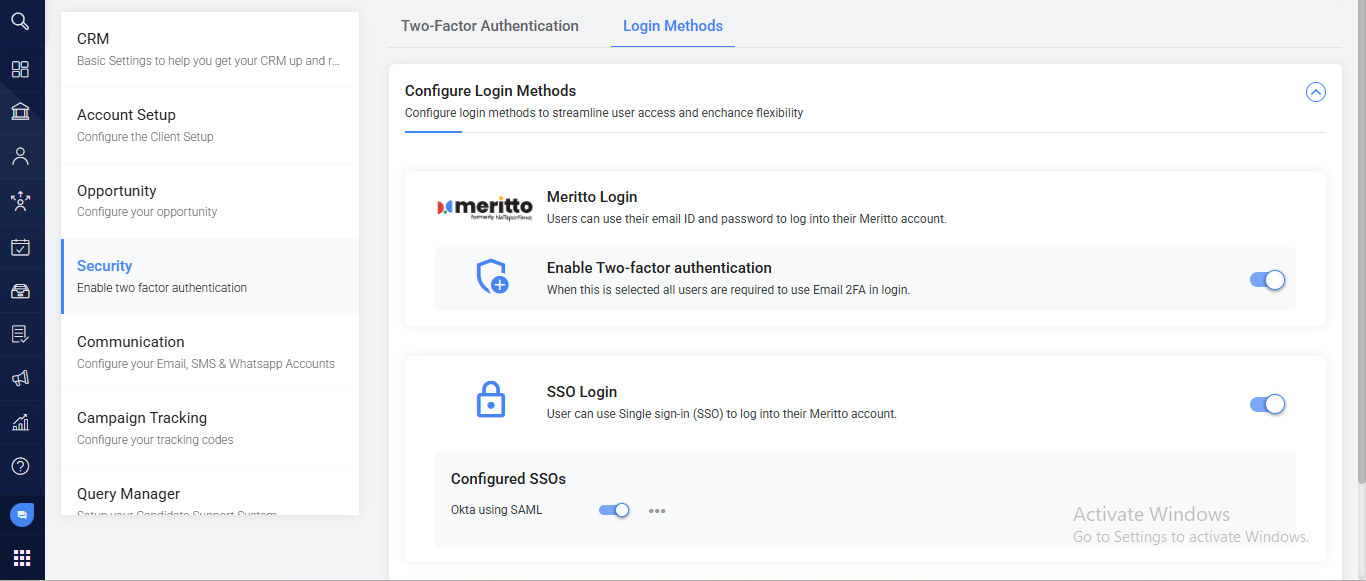Image resolution: width=1366 pixels, height=581 pixels.
Task: Open CRM basic settings section
Action: coord(210,50)
